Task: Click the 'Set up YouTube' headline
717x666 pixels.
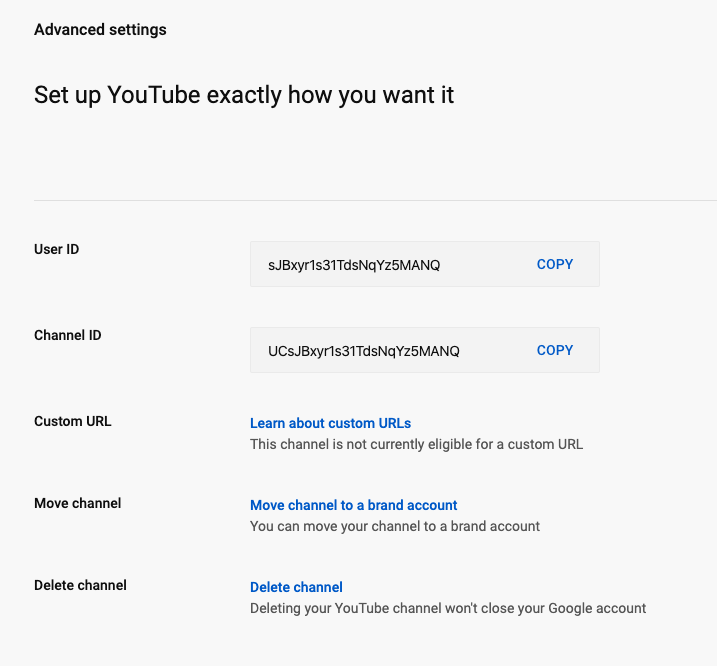Action: click(x=244, y=95)
